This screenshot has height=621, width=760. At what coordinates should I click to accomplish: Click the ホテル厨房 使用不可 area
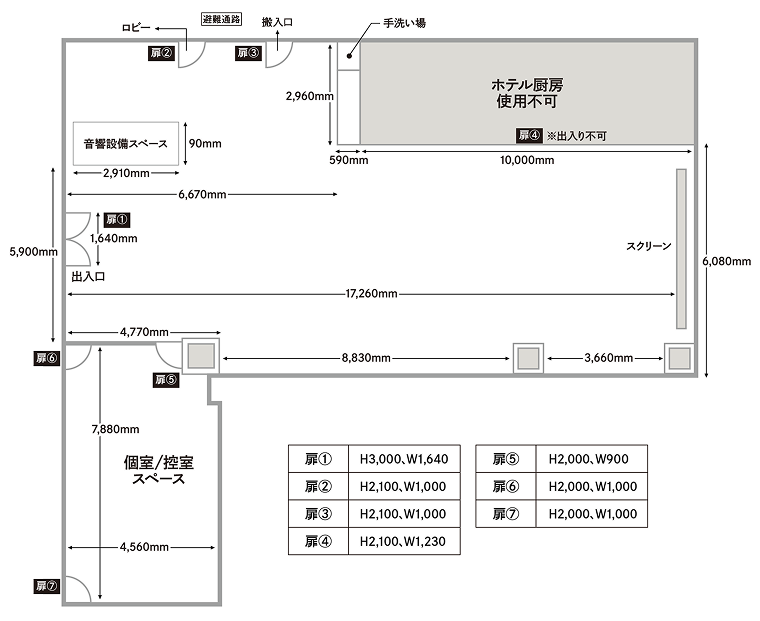click(x=527, y=93)
